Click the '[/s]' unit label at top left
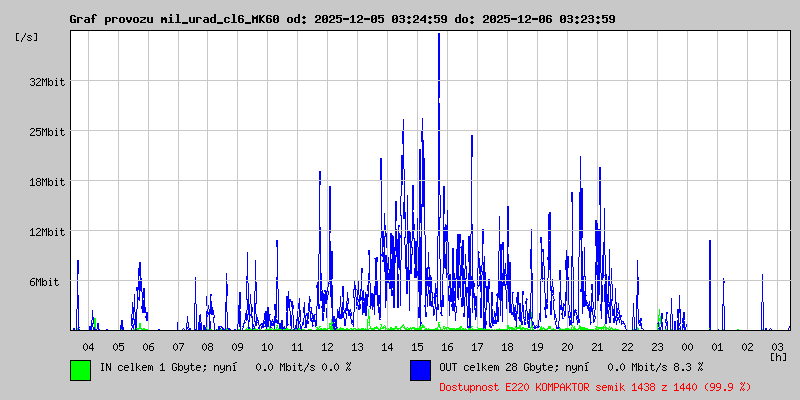The image size is (800, 400). point(27,37)
